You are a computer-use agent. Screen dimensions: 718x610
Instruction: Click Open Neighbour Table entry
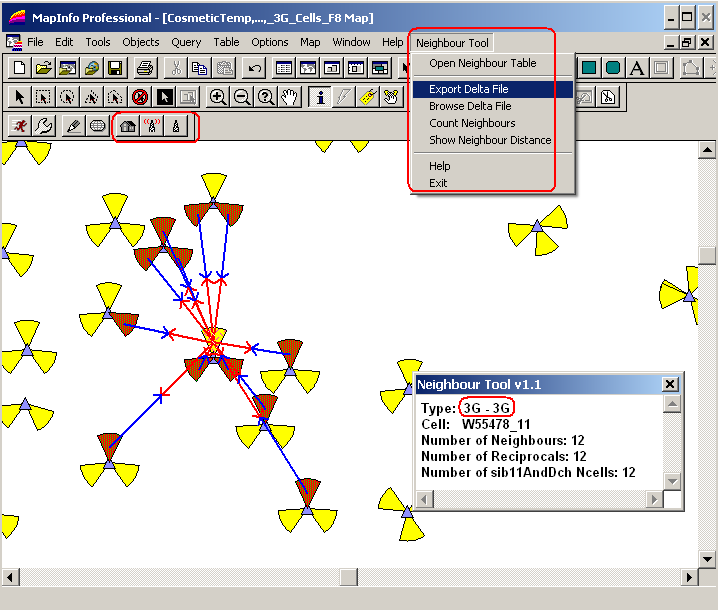coord(482,63)
